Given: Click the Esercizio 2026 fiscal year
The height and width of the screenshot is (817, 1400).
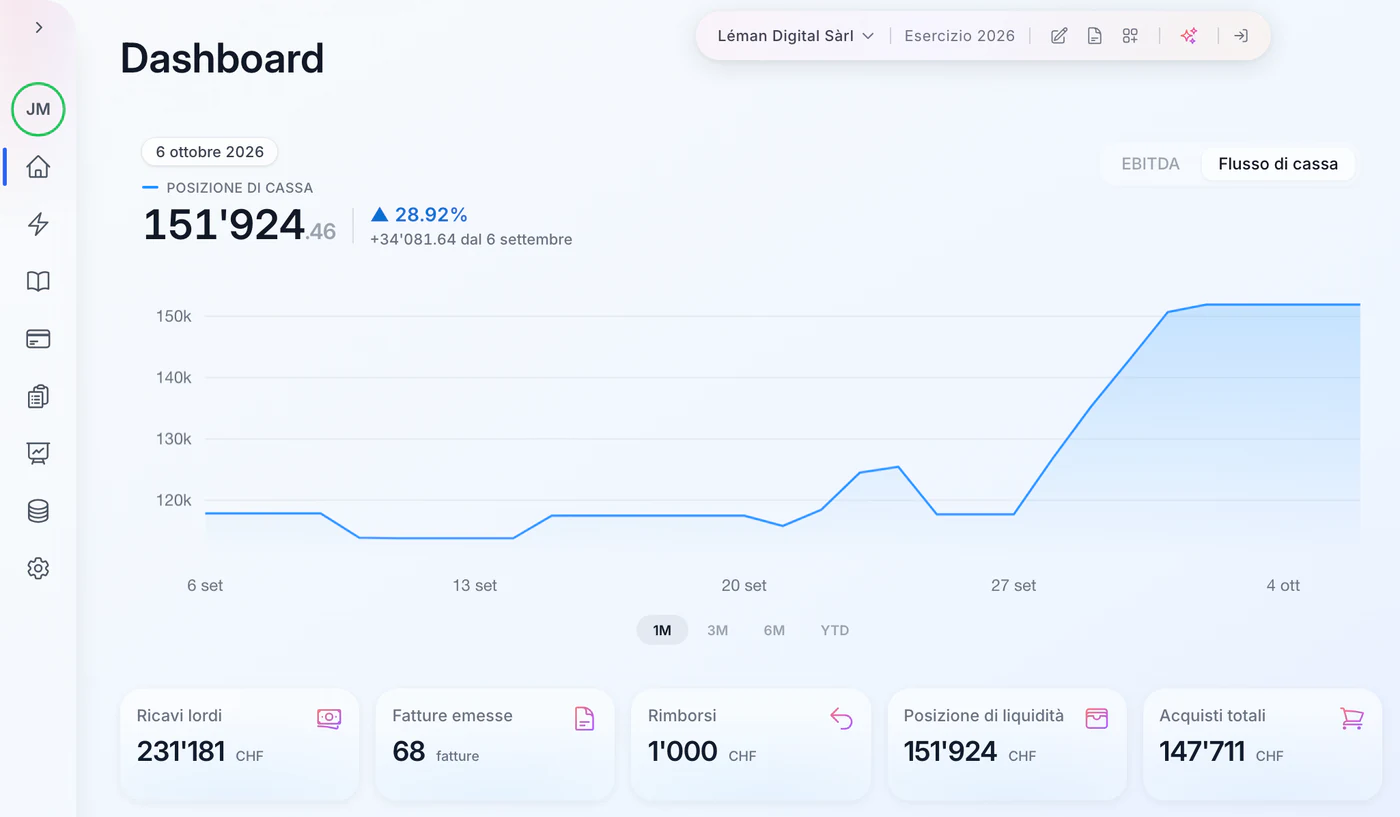Looking at the screenshot, I should click(x=959, y=36).
